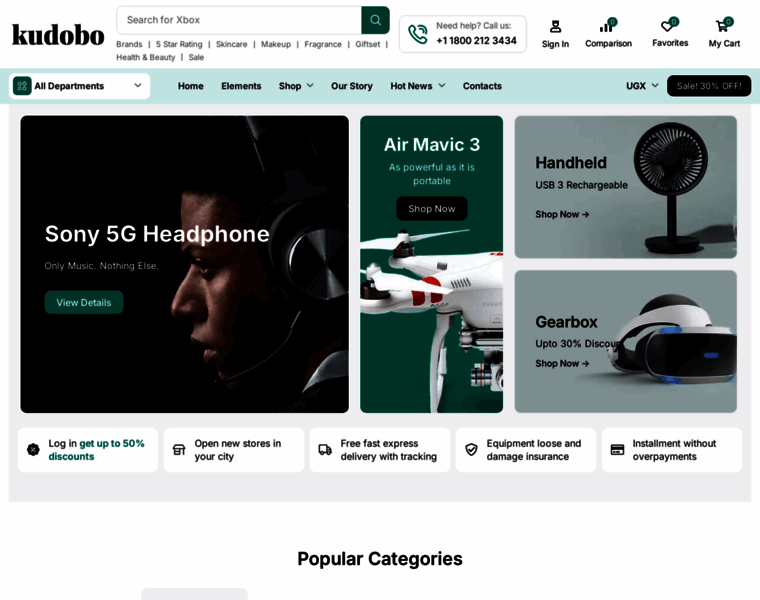This screenshot has height=600, width=760.
Task: Expand the Hot News menu chevron
Action: (x=442, y=86)
